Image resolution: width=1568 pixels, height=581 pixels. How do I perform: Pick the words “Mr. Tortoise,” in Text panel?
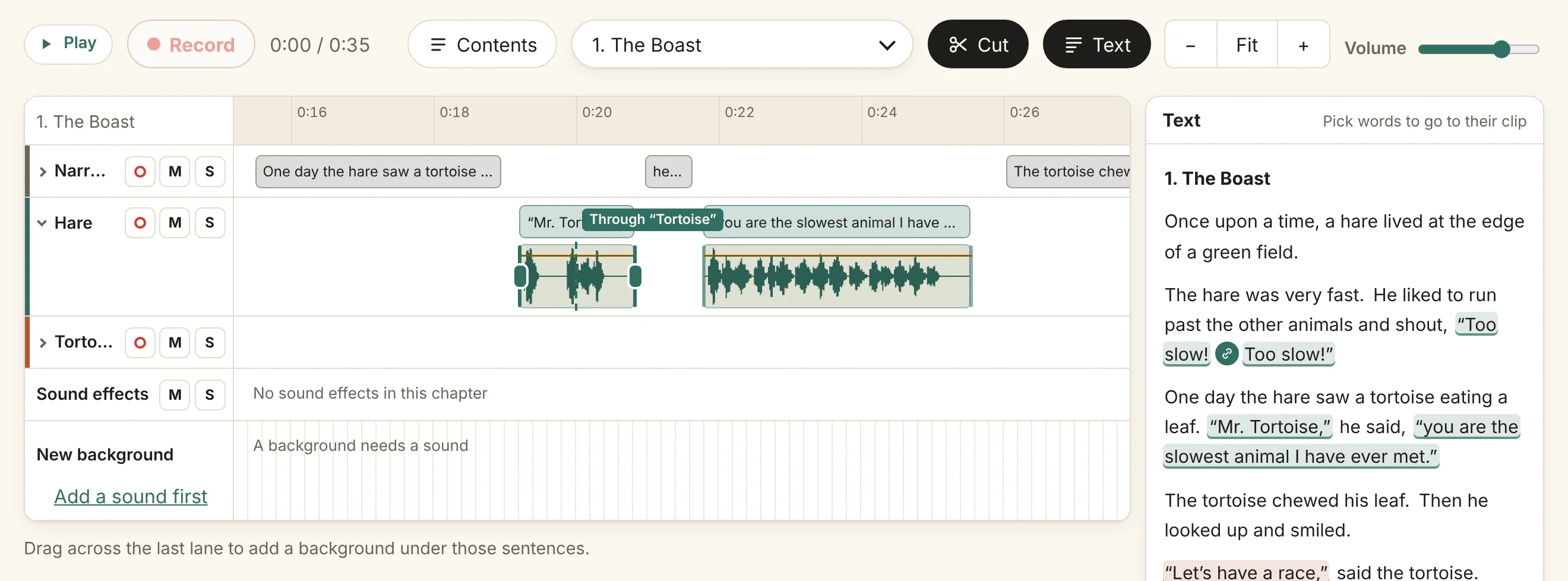(1270, 427)
